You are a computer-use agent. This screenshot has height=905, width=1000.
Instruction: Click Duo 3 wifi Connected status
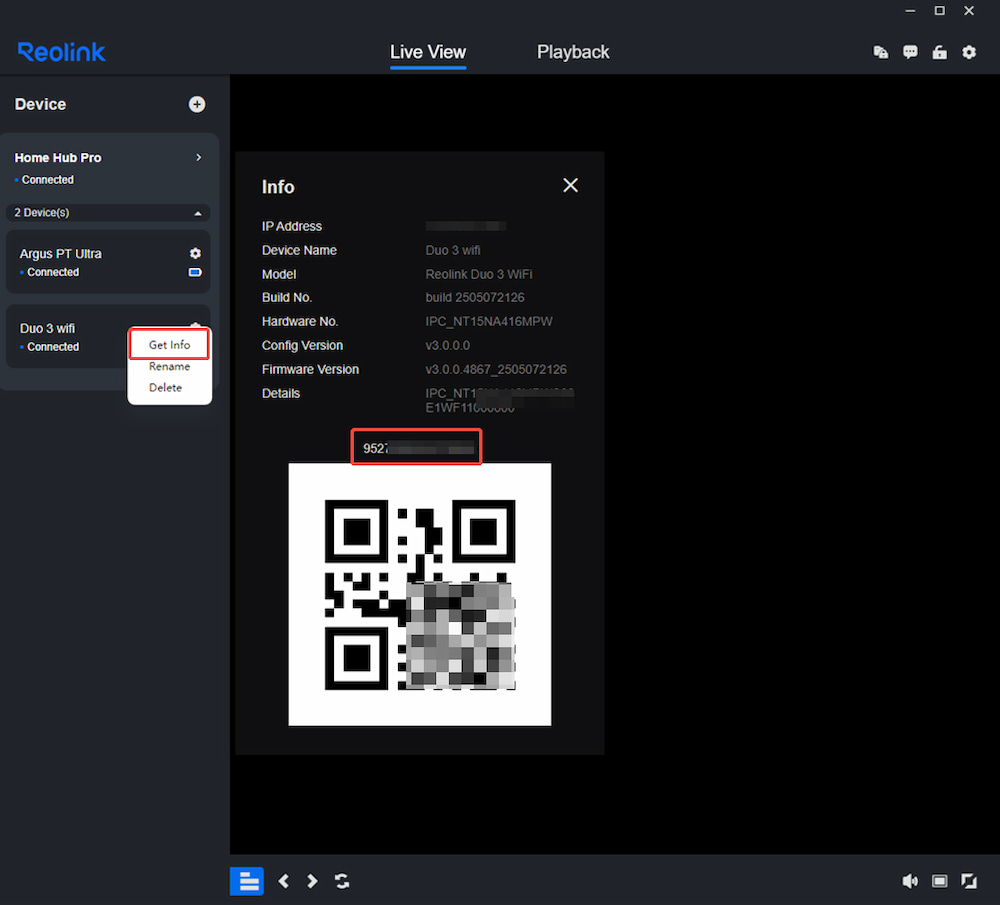coord(53,347)
